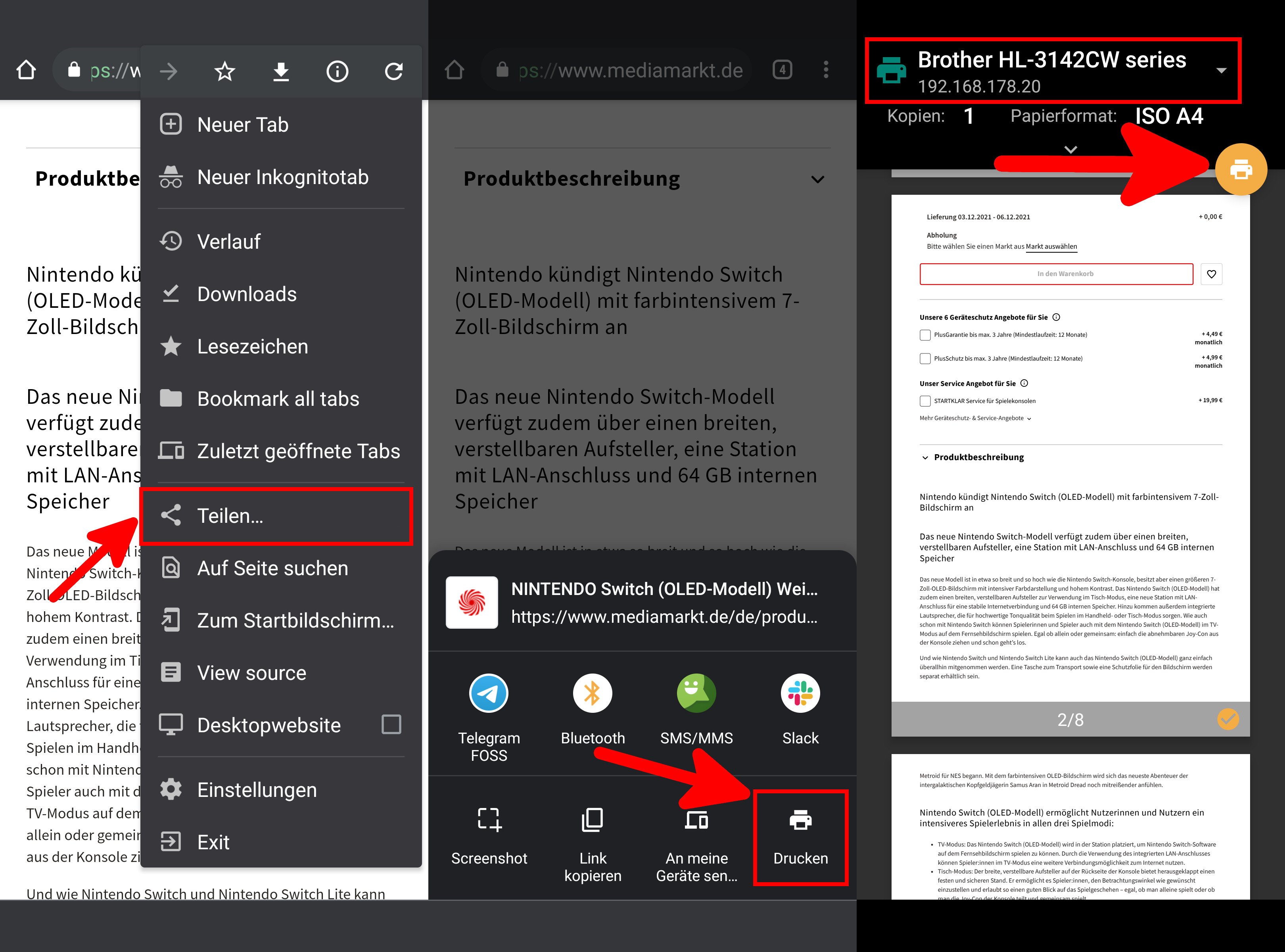The width and height of the screenshot is (1285, 952).
Task: Tap the NINTENDO Switch (OLED-Modell) title
Action: (x=664, y=589)
